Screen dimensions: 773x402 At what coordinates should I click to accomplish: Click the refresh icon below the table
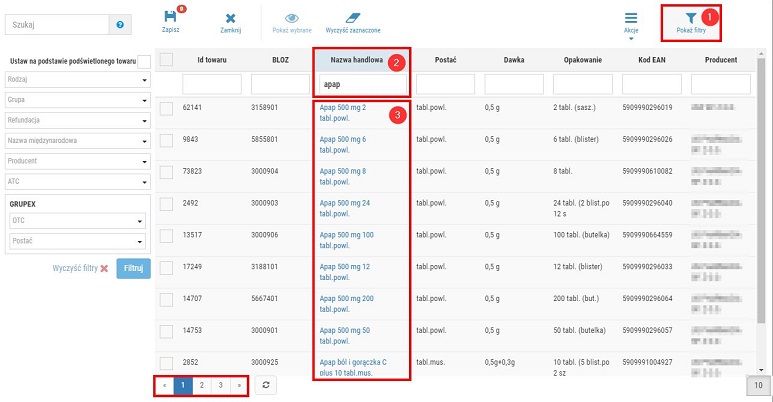coord(266,385)
